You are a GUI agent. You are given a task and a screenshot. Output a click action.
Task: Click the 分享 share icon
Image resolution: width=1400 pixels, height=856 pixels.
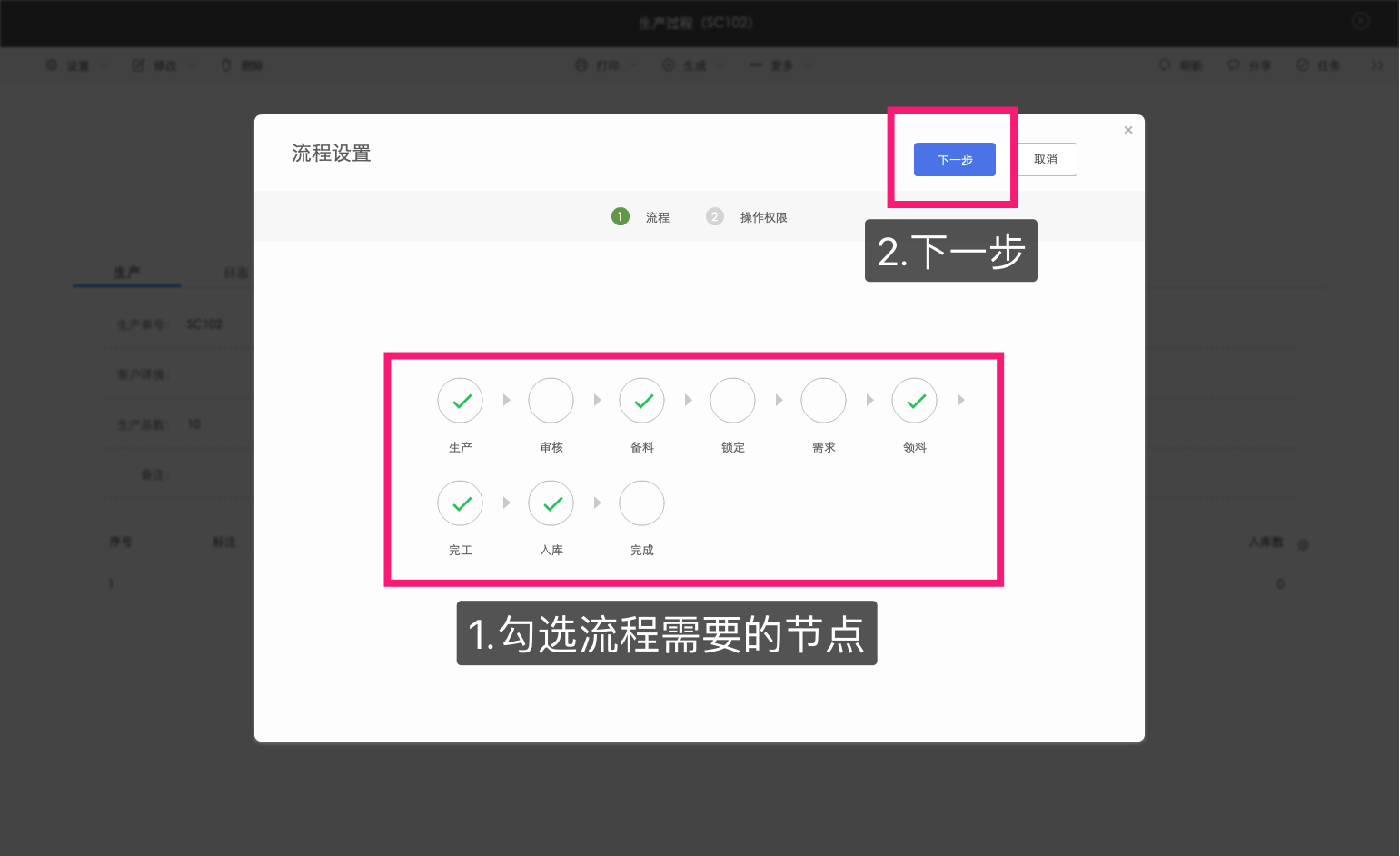pyautogui.click(x=1233, y=65)
